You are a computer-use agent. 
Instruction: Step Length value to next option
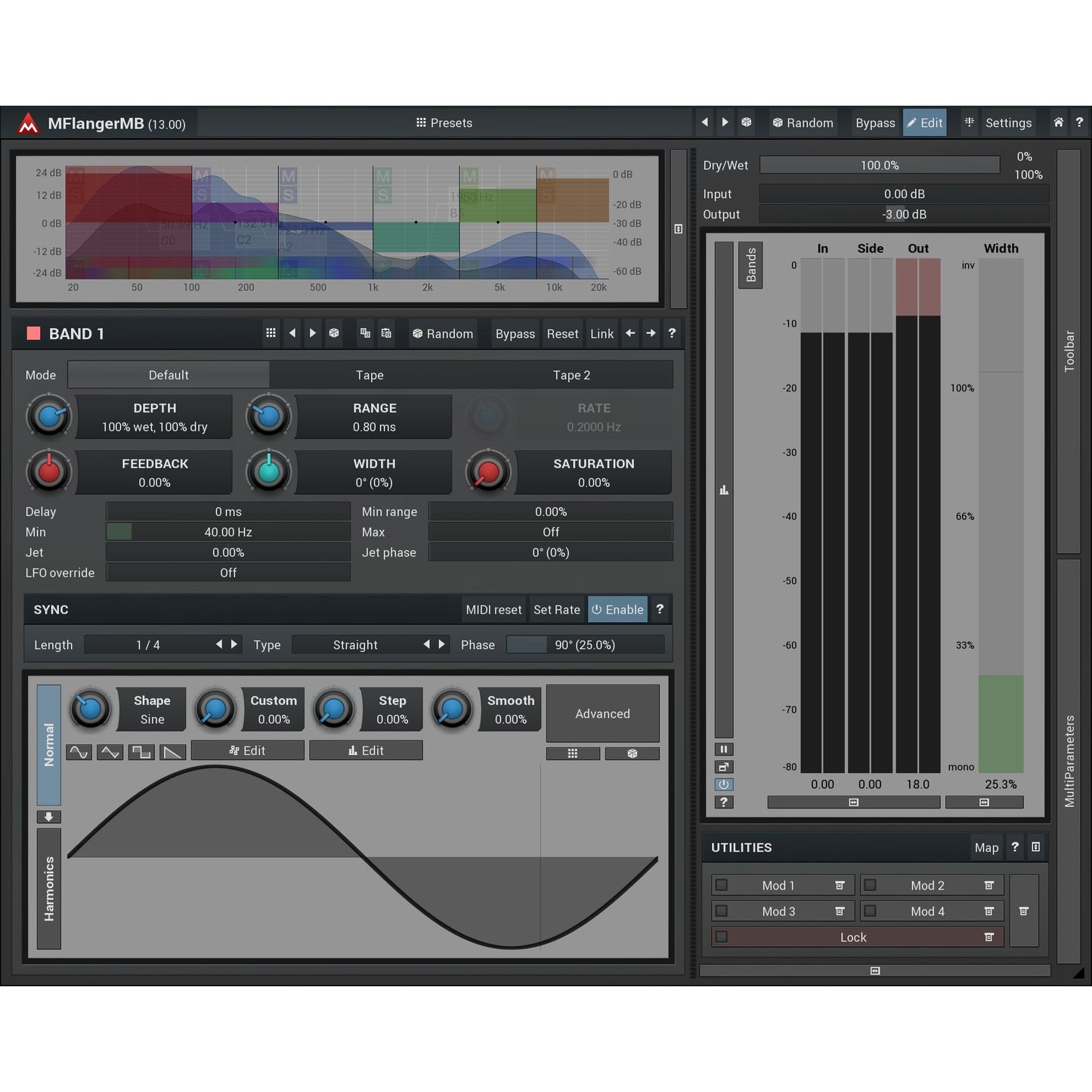click(234, 645)
